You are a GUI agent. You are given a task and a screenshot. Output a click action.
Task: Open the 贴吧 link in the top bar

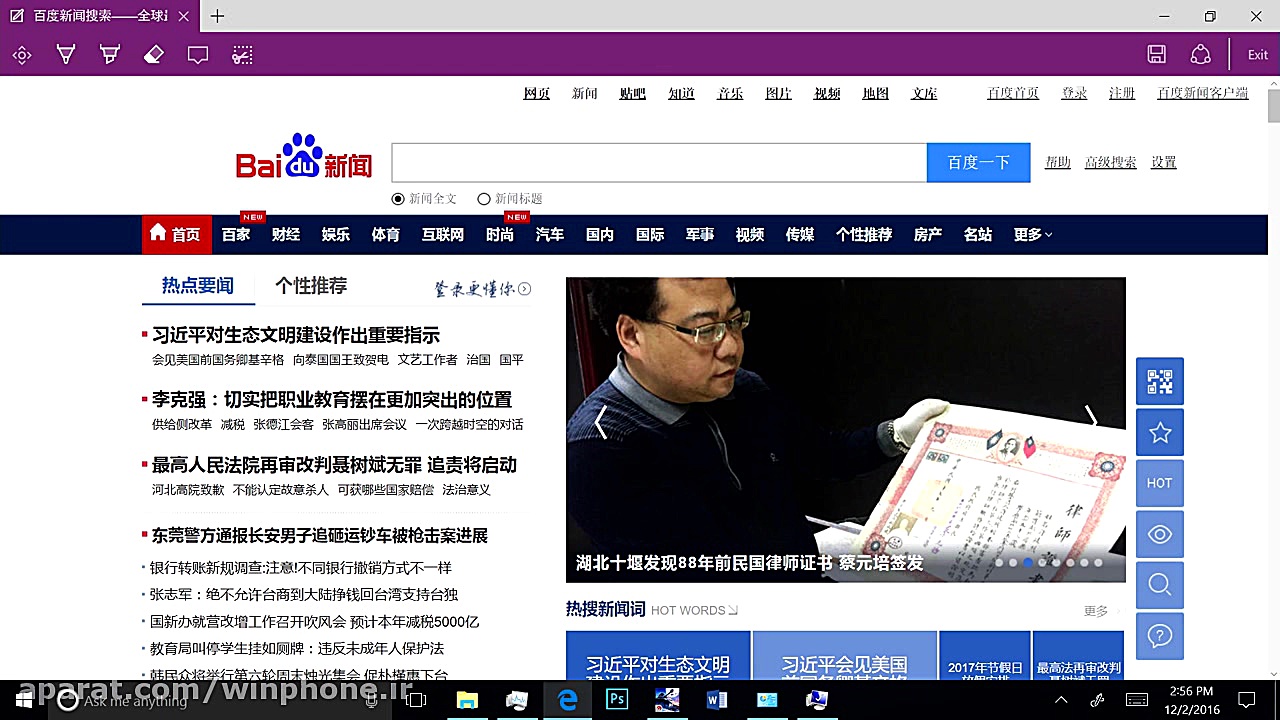point(633,93)
